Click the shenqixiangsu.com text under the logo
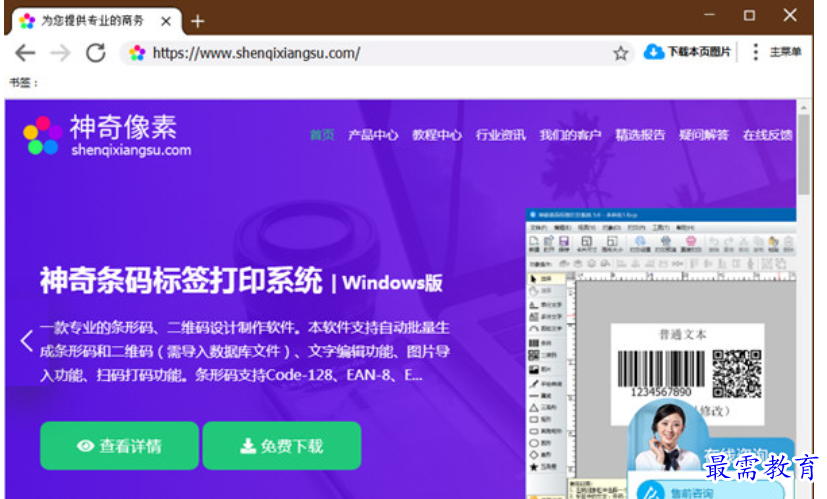This screenshot has height=499, width=827. pyautogui.click(x=131, y=150)
